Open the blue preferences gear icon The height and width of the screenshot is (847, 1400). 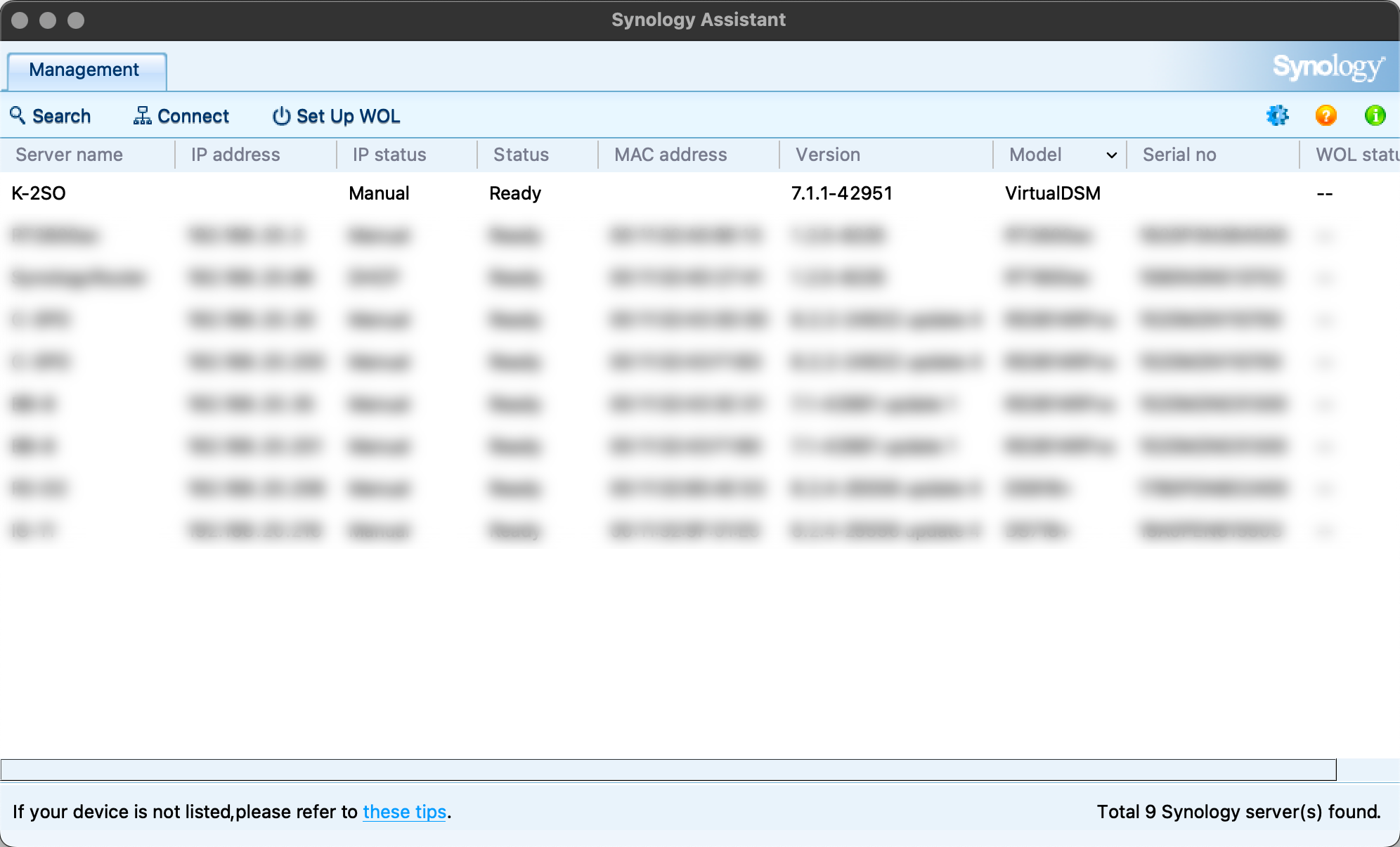tap(1278, 115)
